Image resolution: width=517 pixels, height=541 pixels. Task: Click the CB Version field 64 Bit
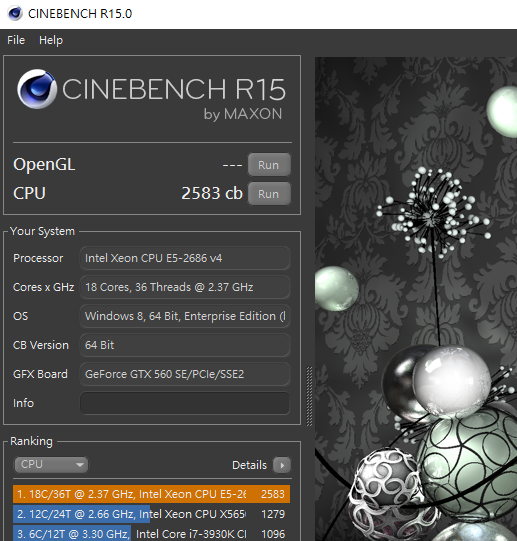[x=185, y=345]
